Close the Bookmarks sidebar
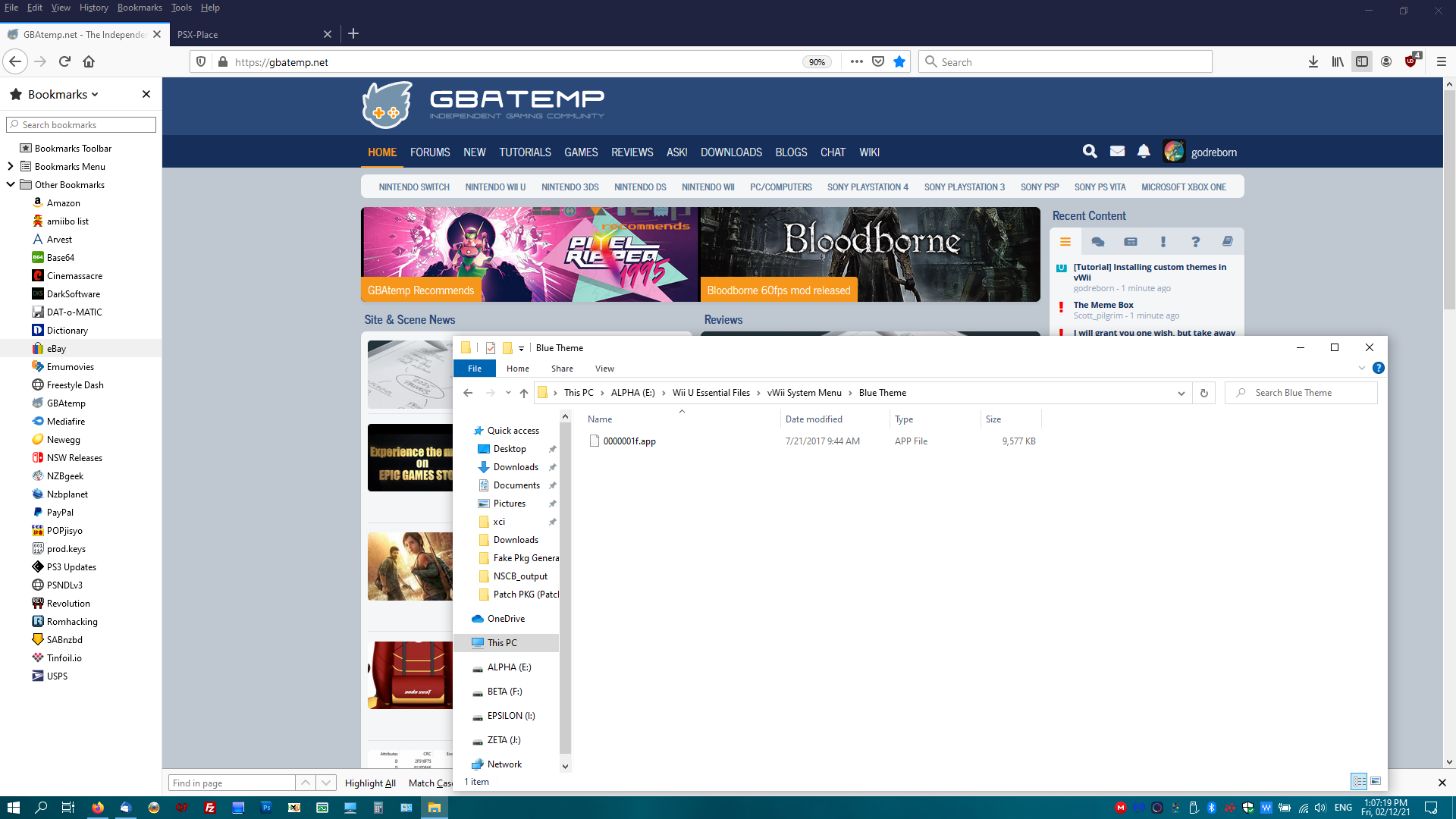This screenshot has width=1456, height=819. (x=146, y=94)
